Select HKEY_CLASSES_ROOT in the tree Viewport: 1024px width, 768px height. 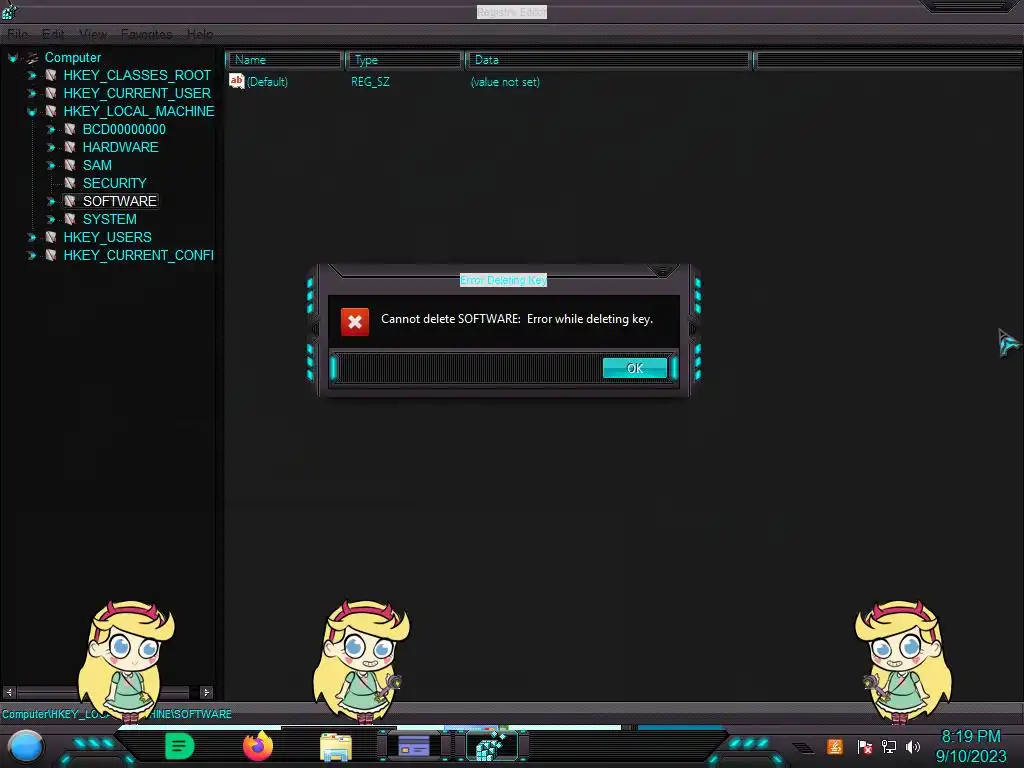[x=137, y=75]
